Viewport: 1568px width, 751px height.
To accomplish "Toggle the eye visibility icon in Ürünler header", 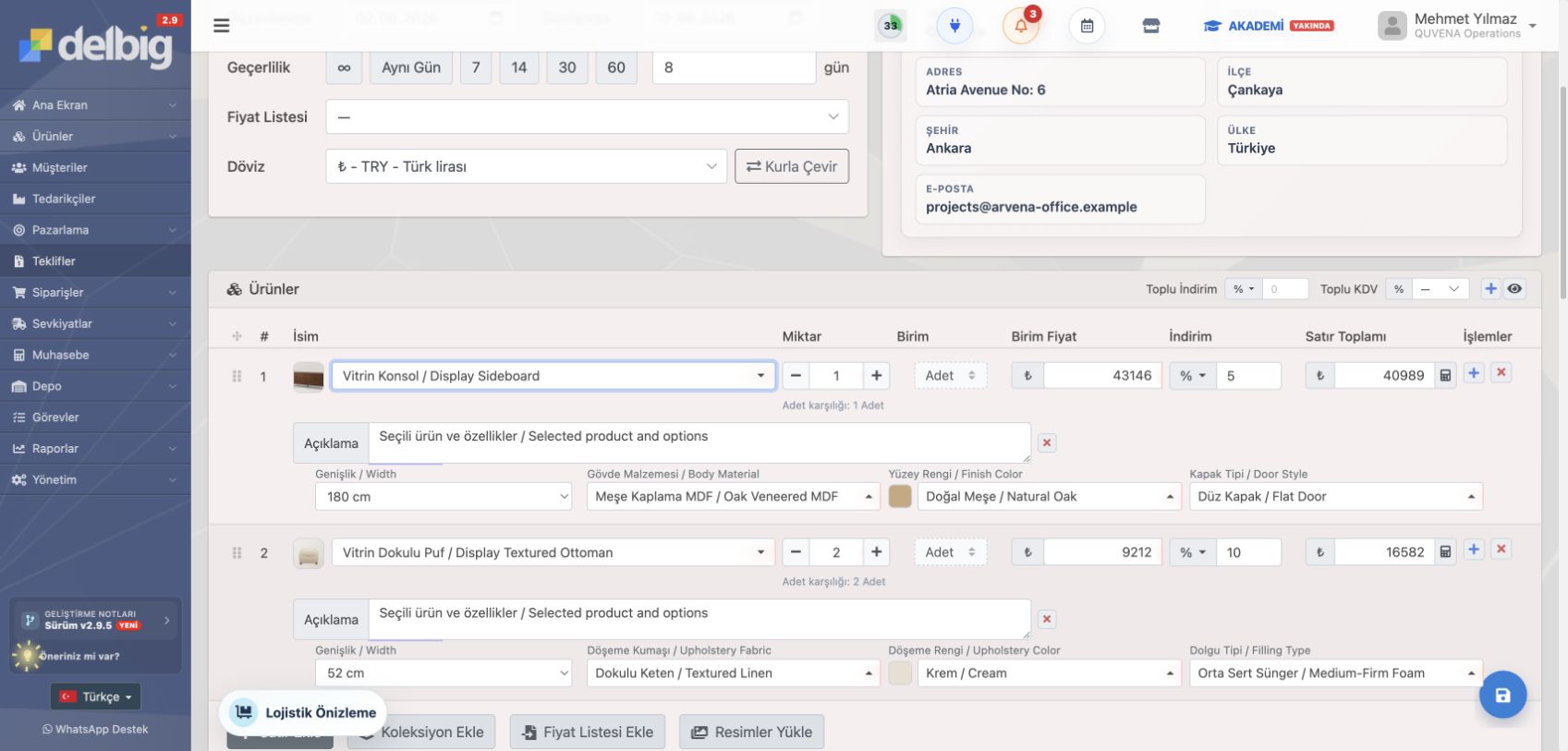I will pyautogui.click(x=1514, y=289).
